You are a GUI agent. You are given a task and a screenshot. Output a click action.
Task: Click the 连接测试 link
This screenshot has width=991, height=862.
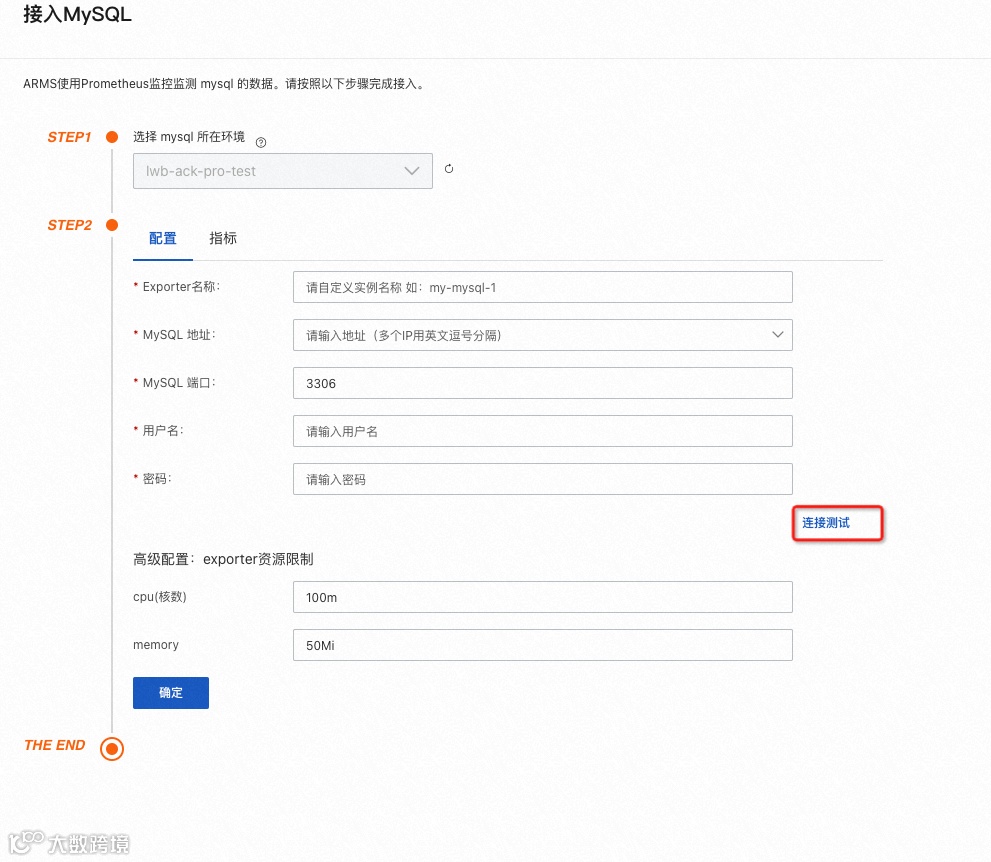point(825,523)
